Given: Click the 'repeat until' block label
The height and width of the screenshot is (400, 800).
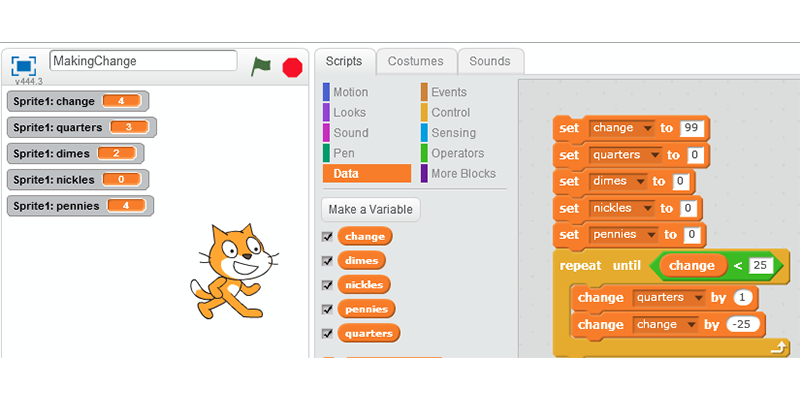Looking at the screenshot, I should [x=600, y=266].
